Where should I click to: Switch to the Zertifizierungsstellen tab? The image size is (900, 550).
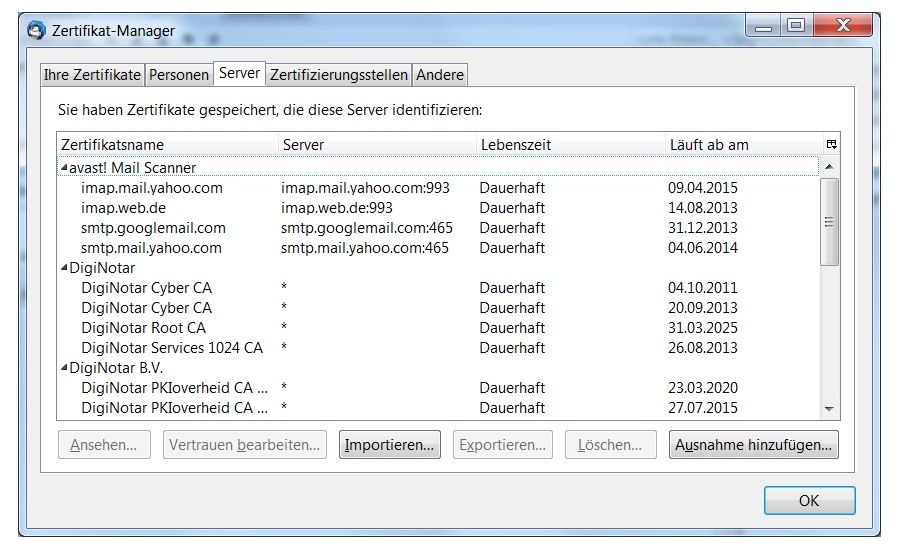339,75
